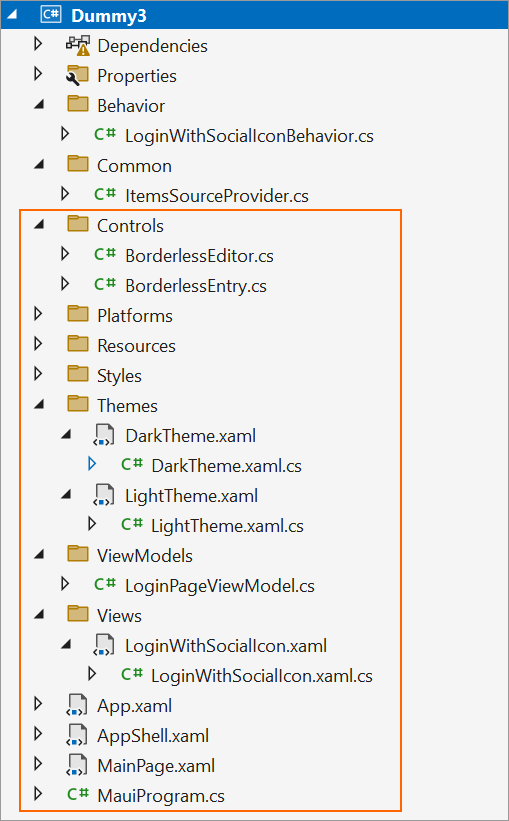Click the Properties wrench folder icon
The height and width of the screenshot is (821, 509).
point(78,75)
